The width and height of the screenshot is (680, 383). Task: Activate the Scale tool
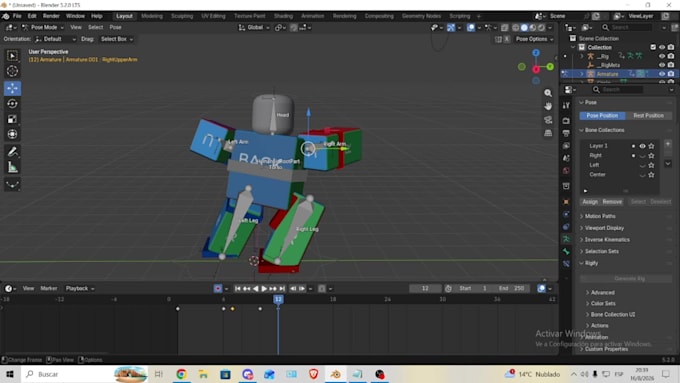(x=12, y=119)
